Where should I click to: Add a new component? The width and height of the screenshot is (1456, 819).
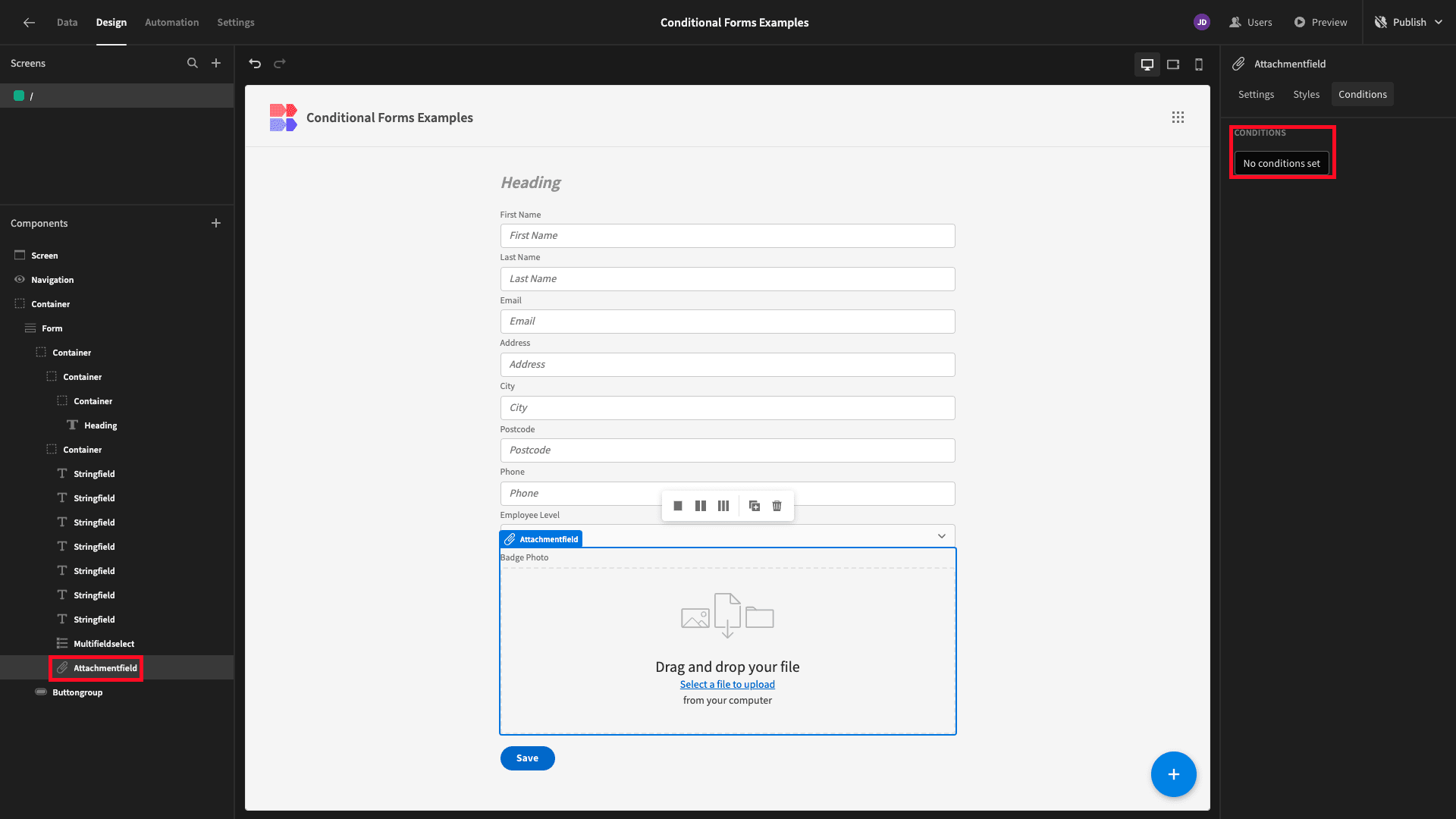tap(216, 223)
